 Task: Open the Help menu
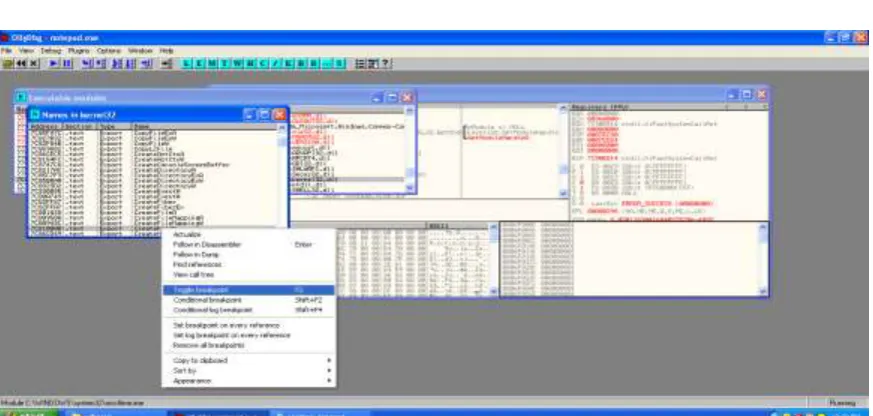166,50
